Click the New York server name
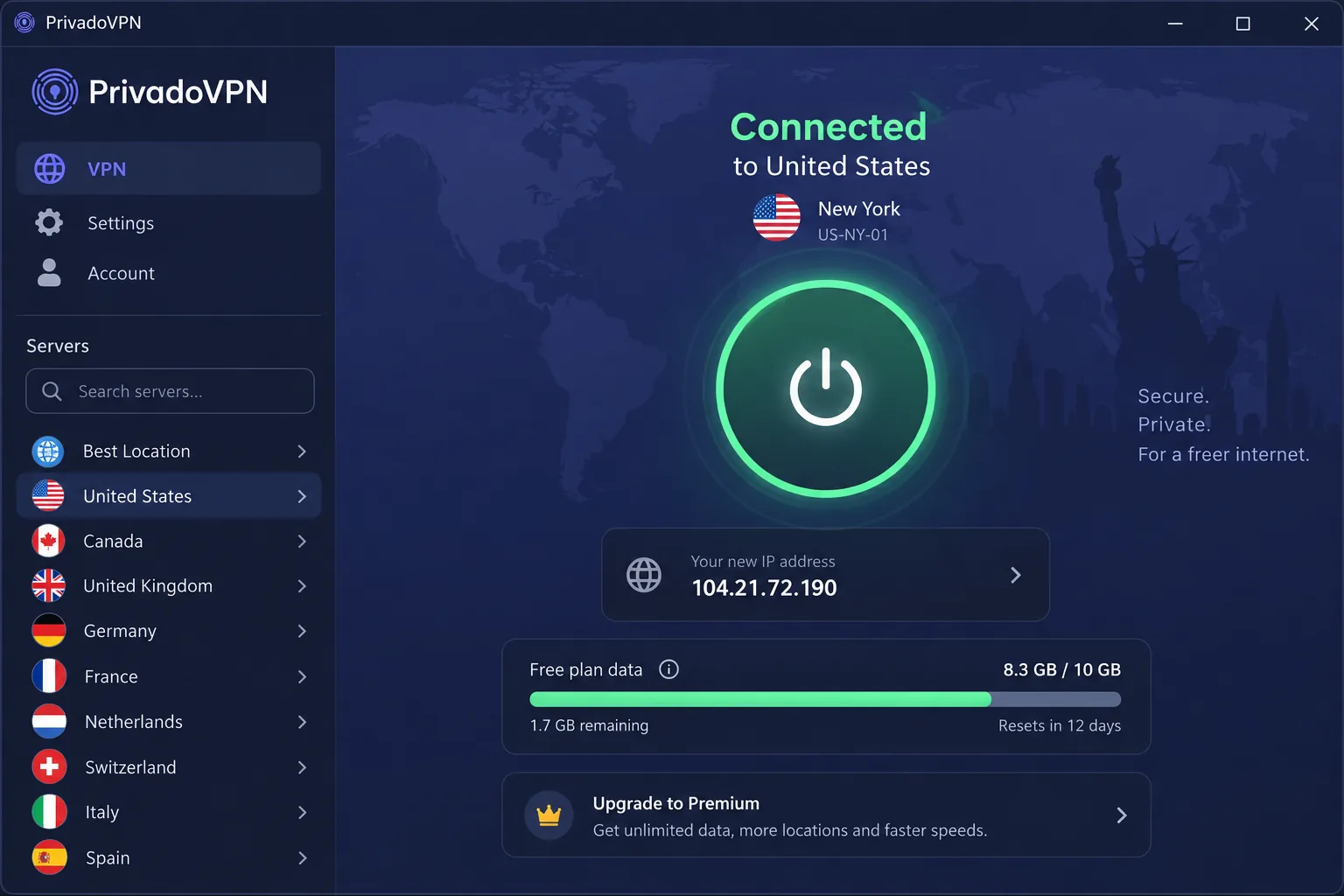 tap(859, 209)
